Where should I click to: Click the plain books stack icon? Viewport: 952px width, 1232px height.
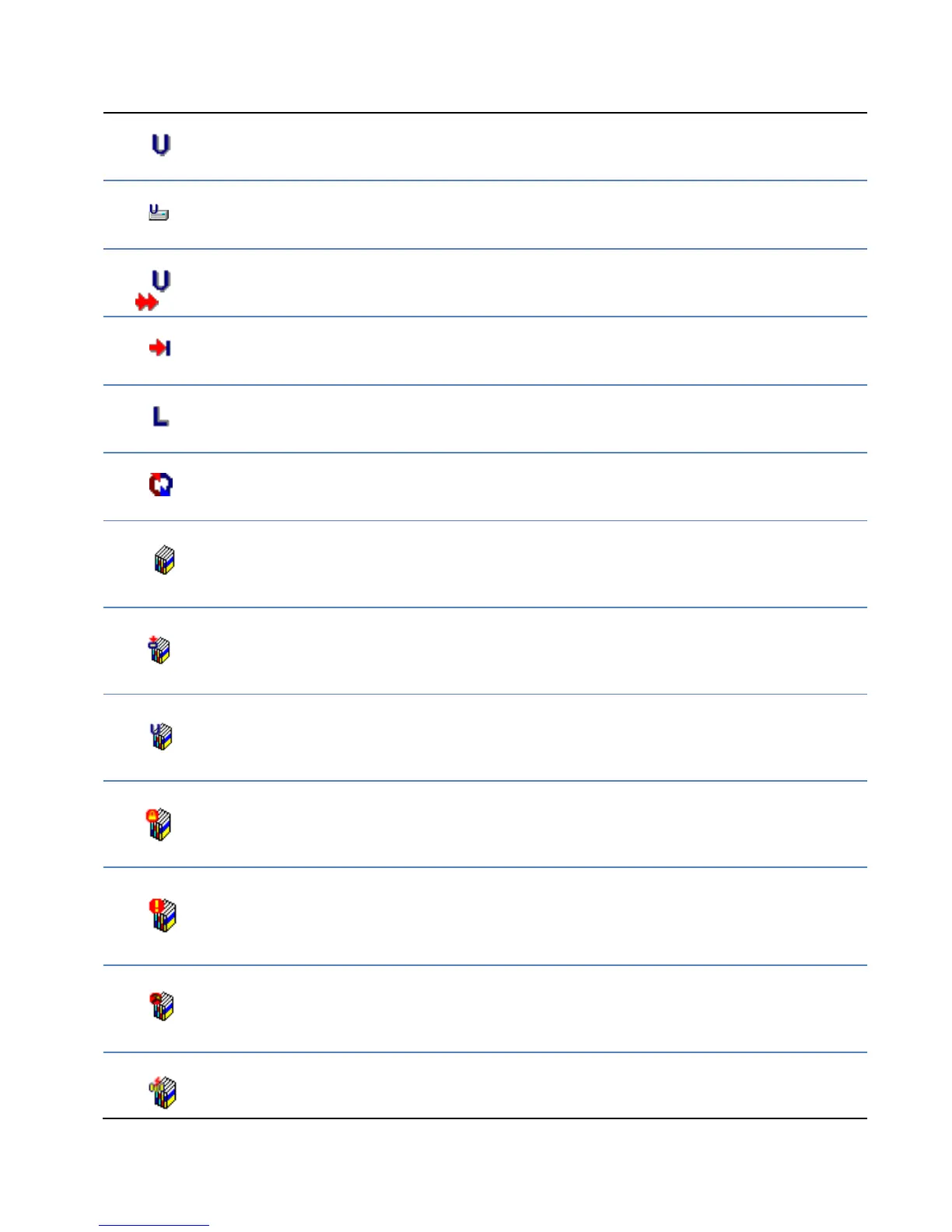point(164,560)
